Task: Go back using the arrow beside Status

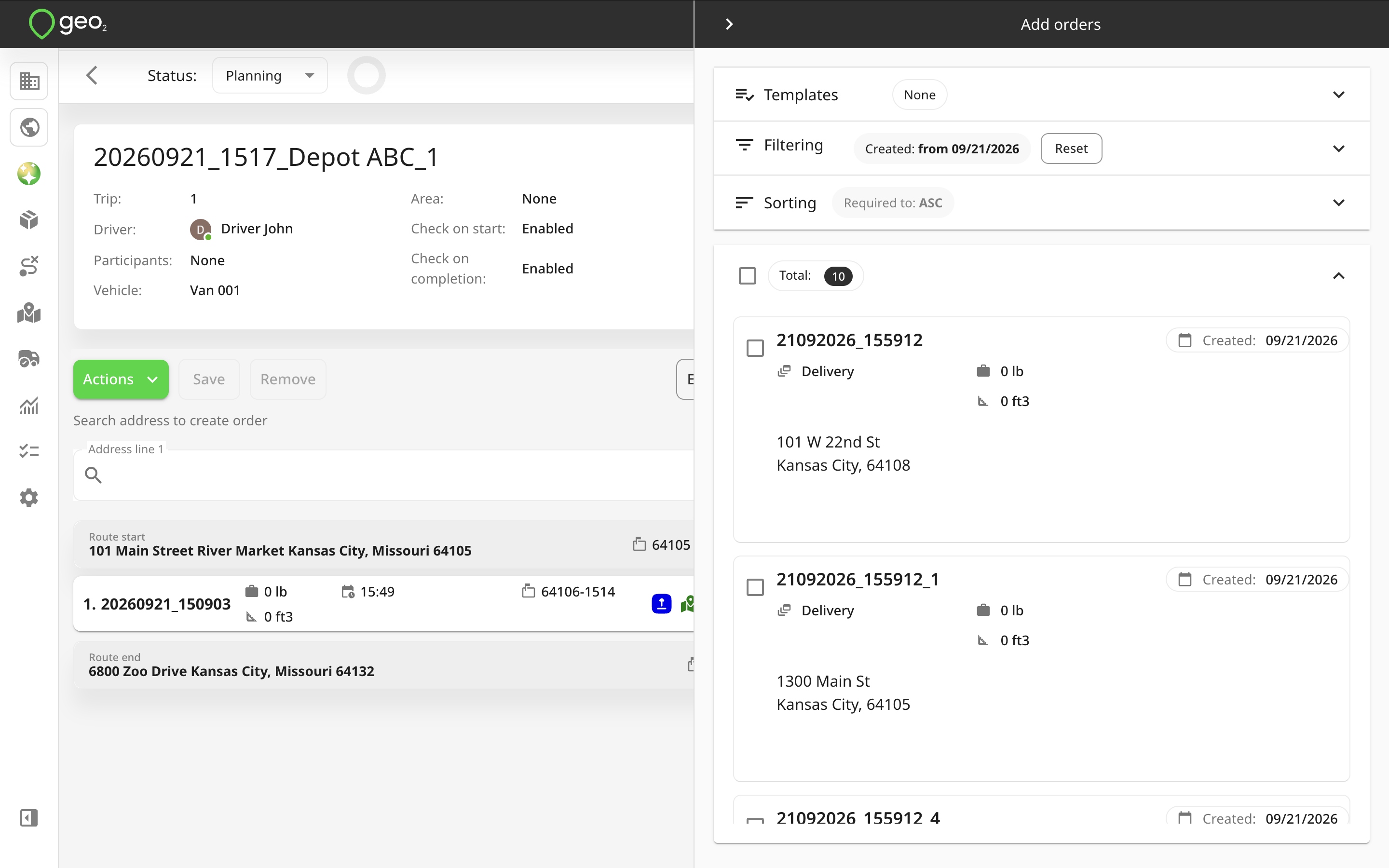Action: click(92, 75)
